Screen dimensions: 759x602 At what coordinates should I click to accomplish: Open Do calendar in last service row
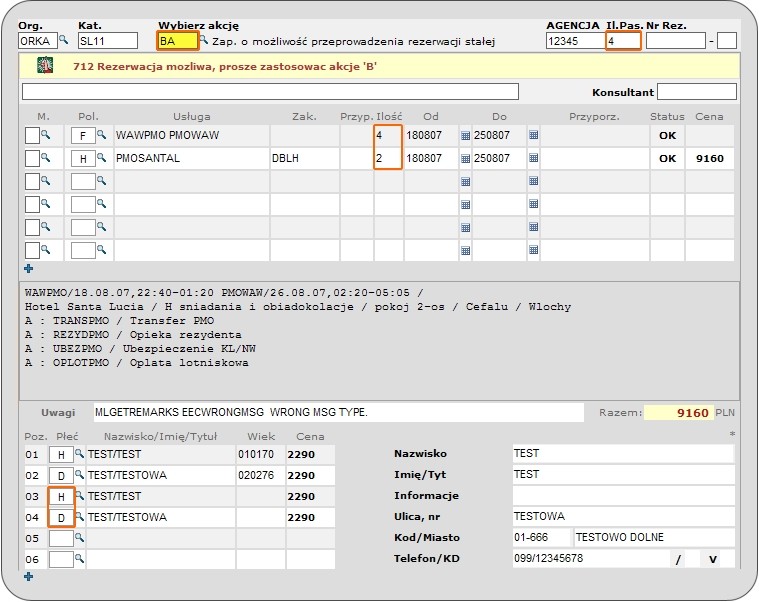pyautogui.click(x=533, y=250)
